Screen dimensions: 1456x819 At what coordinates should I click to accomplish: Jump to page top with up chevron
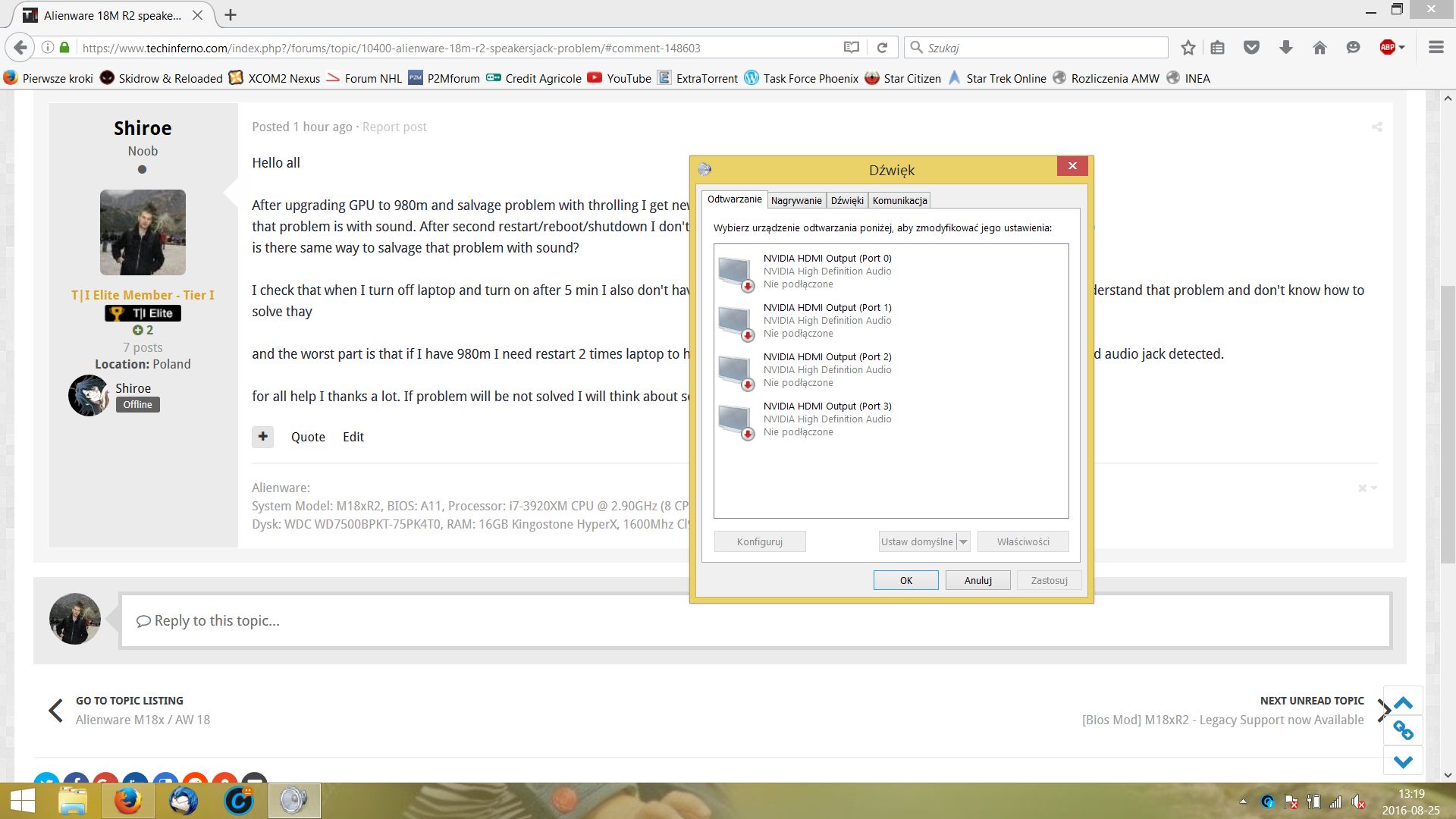tap(1403, 702)
